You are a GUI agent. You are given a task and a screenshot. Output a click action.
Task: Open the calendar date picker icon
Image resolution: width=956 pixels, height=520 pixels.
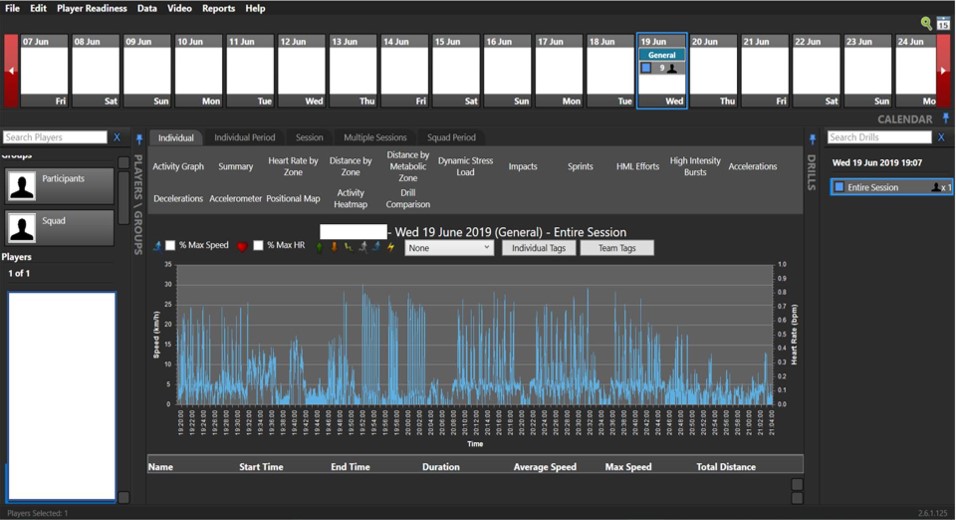click(x=943, y=23)
